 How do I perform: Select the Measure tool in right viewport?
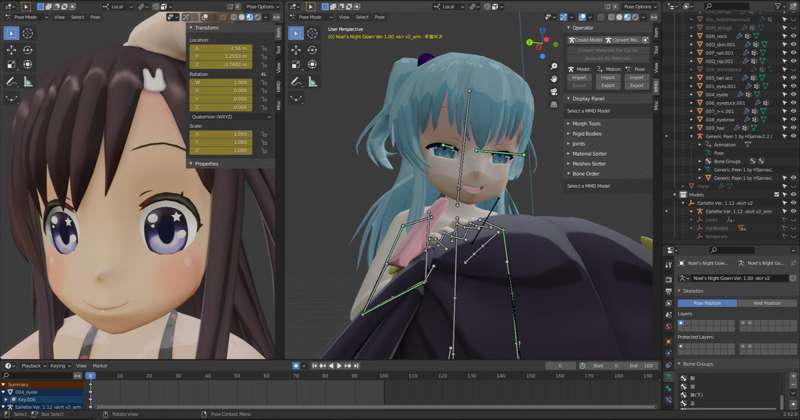pyautogui.click(x=312, y=81)
